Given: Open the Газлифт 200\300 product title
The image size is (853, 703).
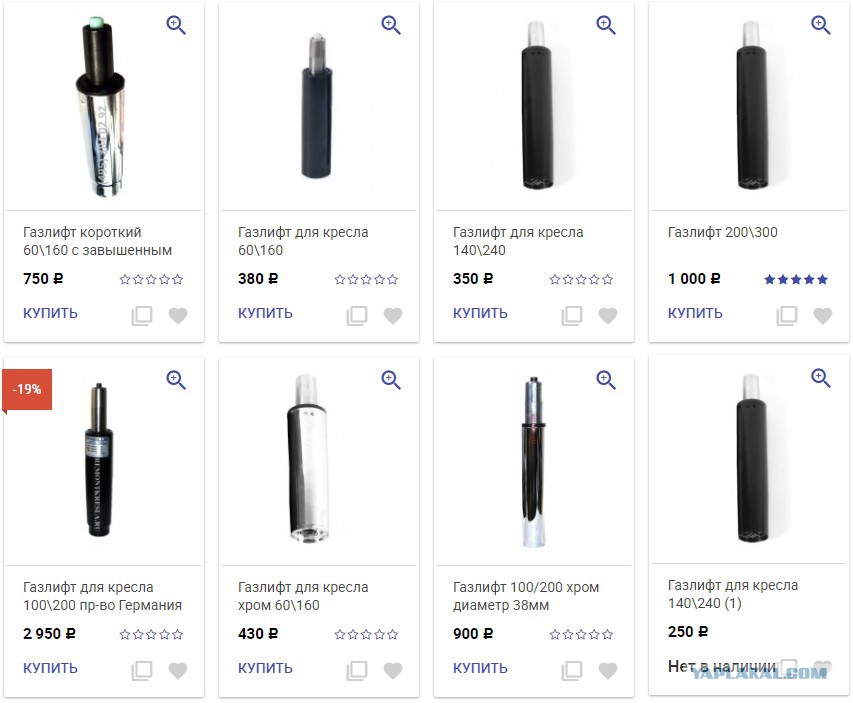Looking at the screenshot, I should 722,232.
